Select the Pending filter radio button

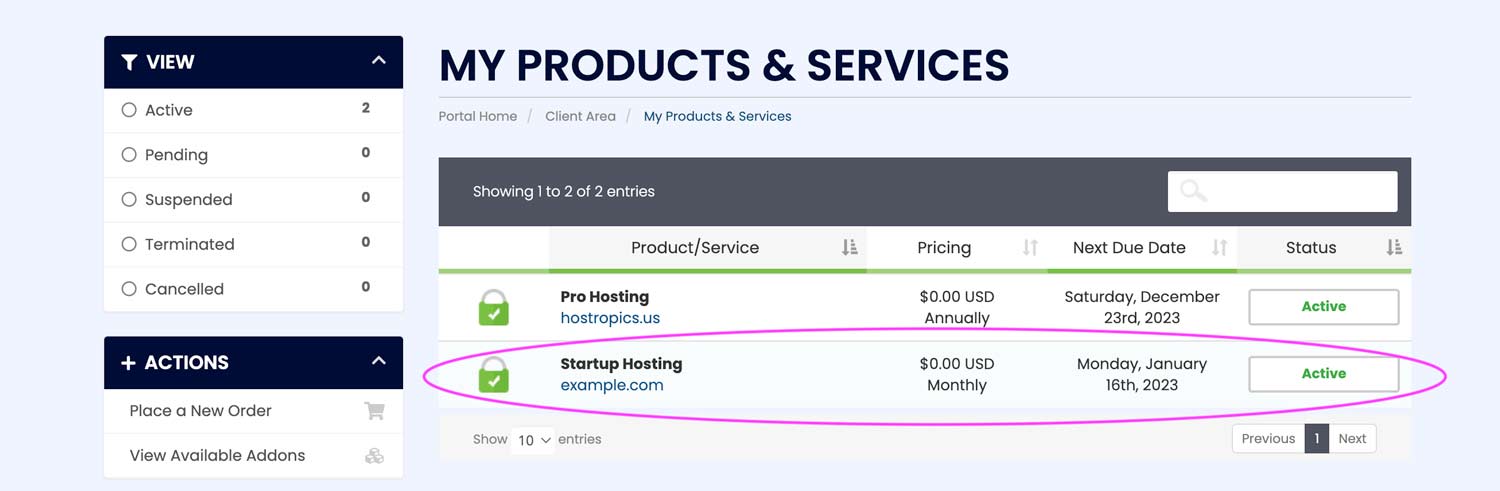tap(129, 155)
